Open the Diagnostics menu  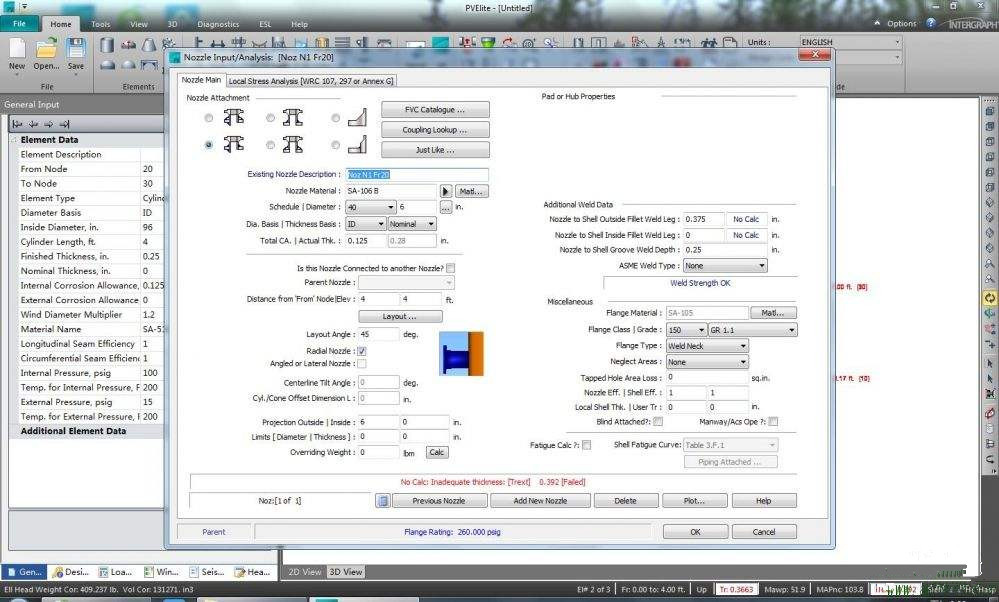click(x=216, y=24)
